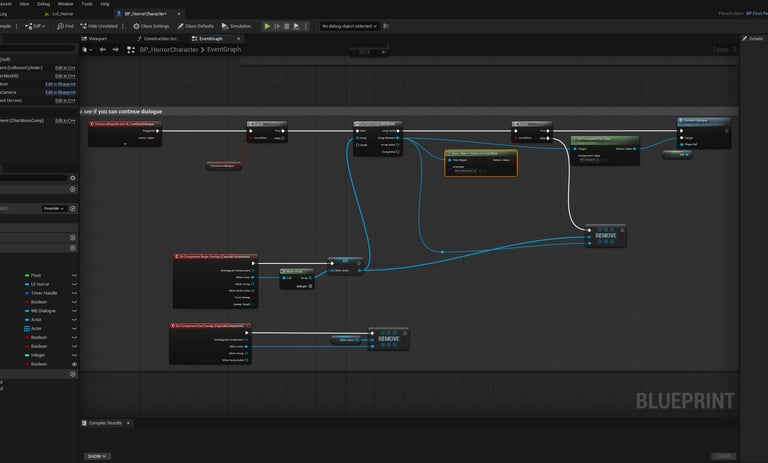Start Simulation from the toolbar
The width and height of the screenshot is (768, 463).
(x=236, y=26)
